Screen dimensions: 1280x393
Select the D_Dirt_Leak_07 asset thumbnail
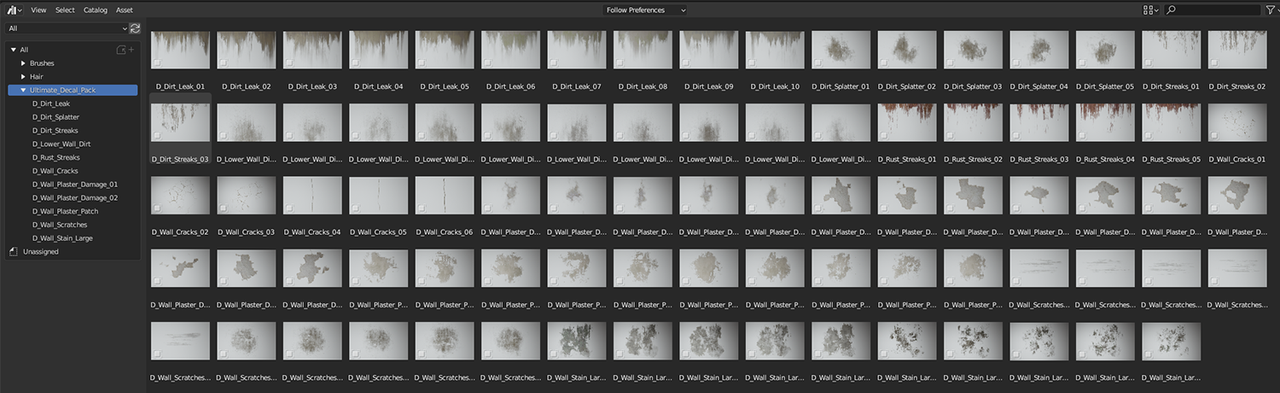pyautogui.click(x=576, y=50)
